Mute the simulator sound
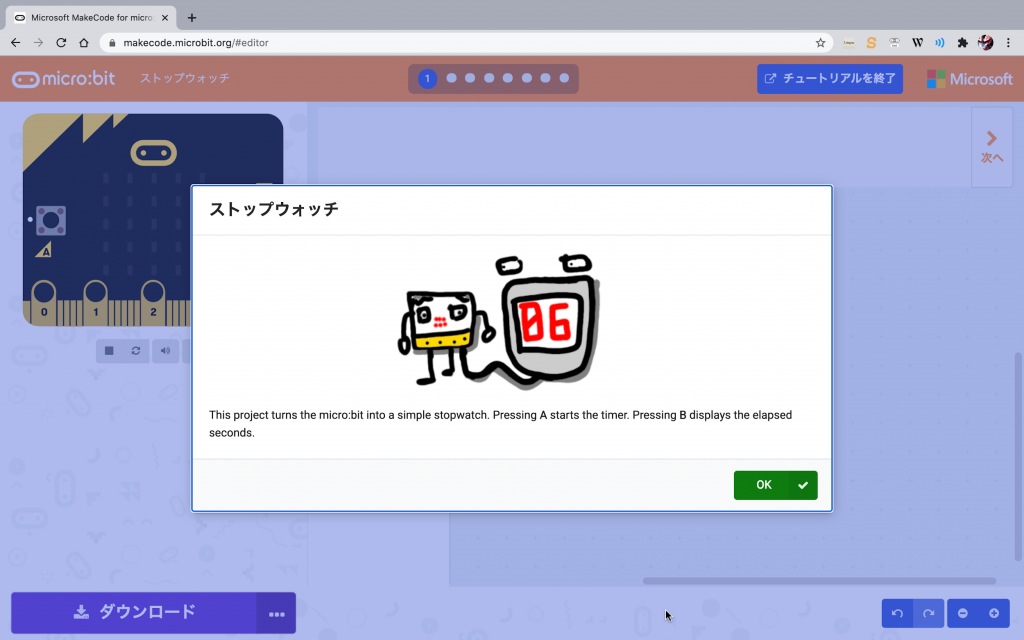 [164, 351]
